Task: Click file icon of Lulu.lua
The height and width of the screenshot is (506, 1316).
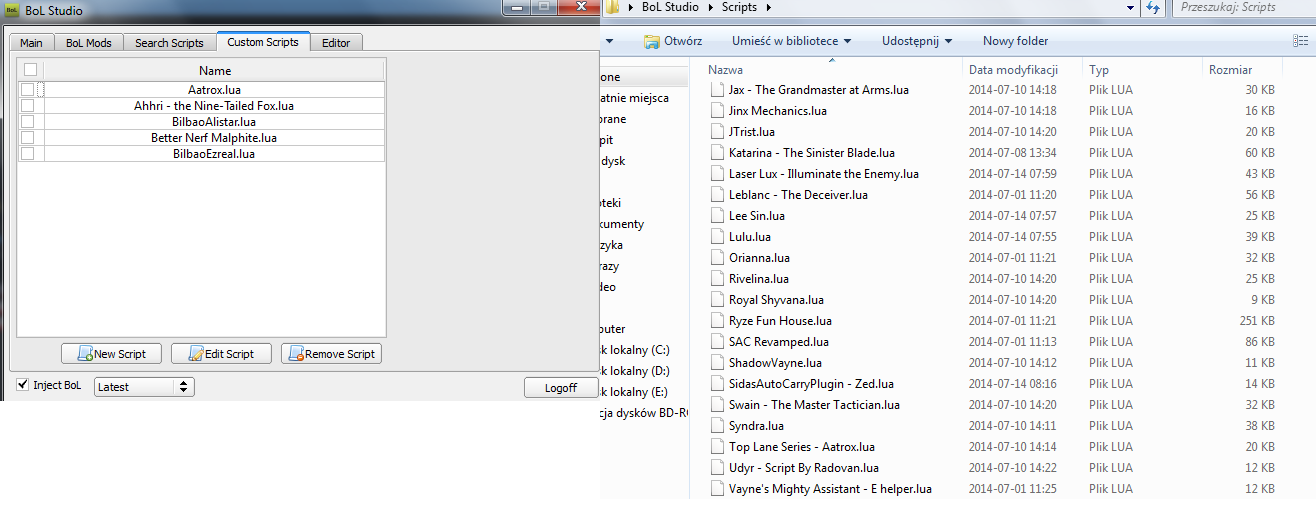Action: pyautogui.click(x=716, y=236)
